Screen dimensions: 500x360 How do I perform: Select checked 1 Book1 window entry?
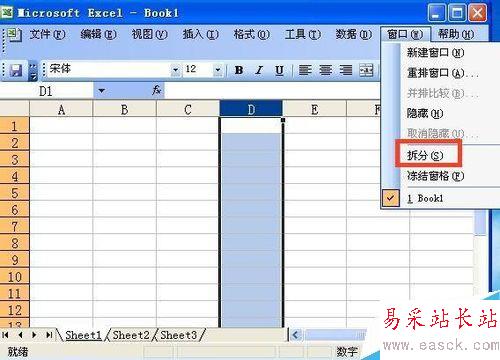pyautogui.click(x=440, y=199)
